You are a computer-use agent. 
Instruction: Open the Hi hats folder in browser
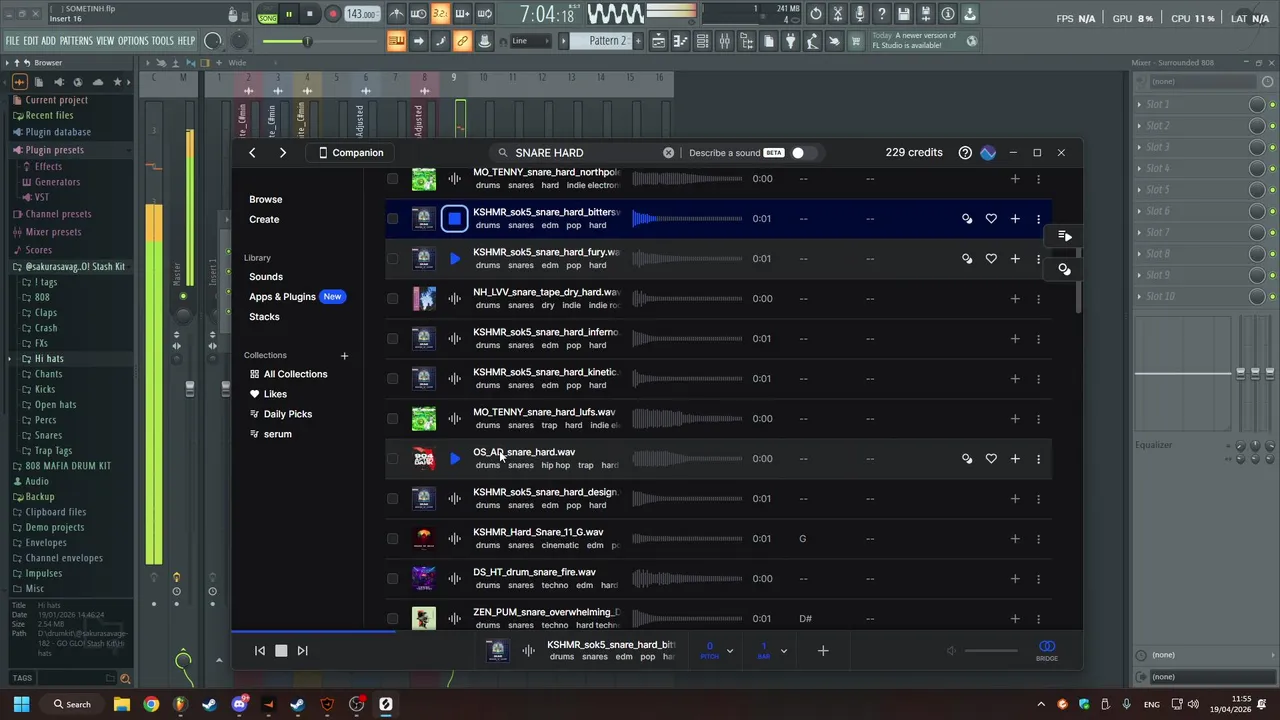(x=48, y=359)
